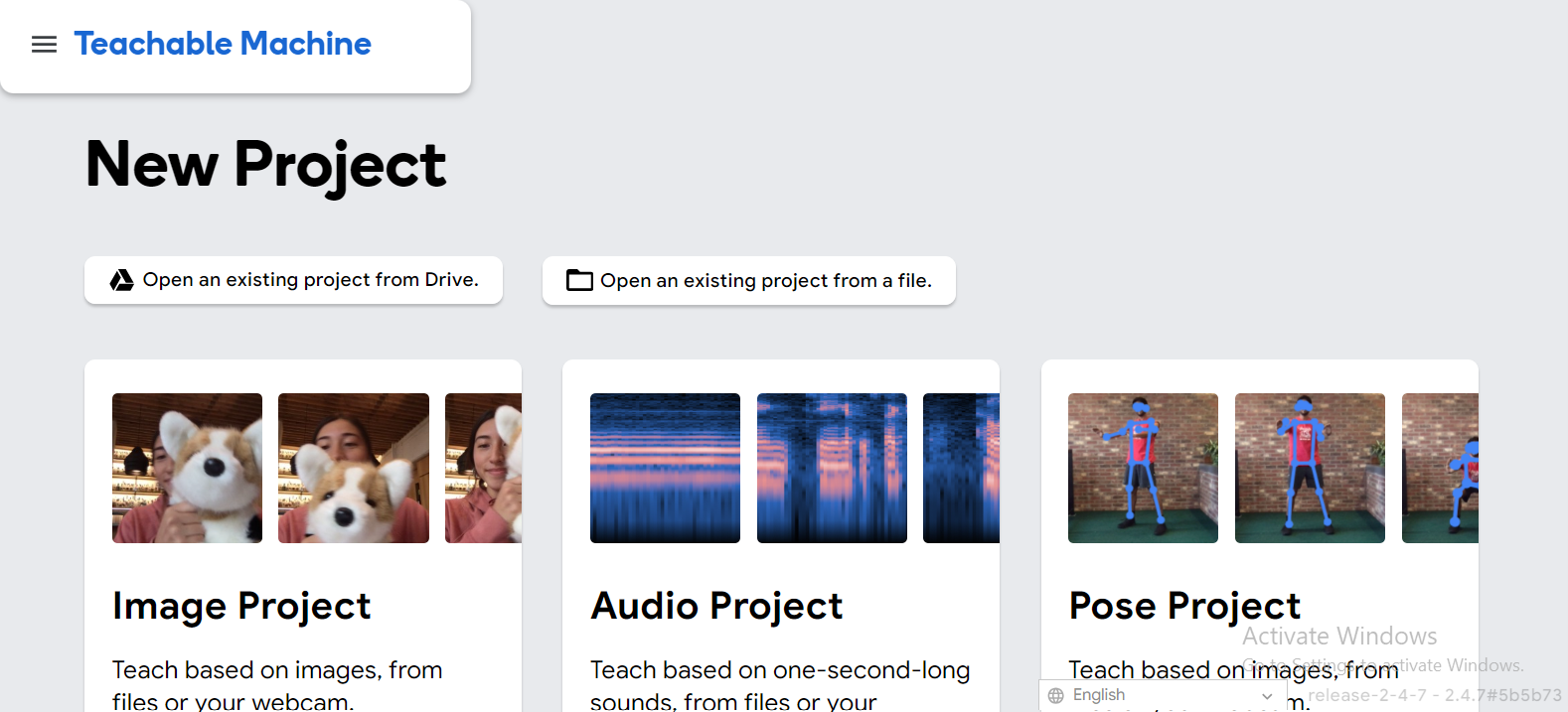Viewport: 1568px width, 712px height.
Task: Click the Google Drive icon
Action: [122, 280]
